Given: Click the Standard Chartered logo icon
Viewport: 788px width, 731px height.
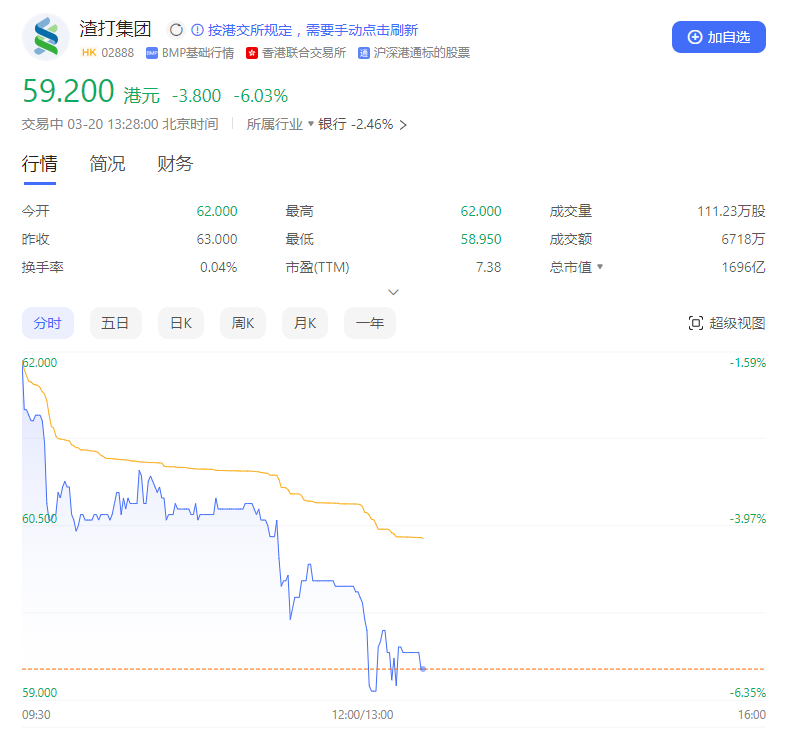Looking at the screenshot, I should [46, 37].
